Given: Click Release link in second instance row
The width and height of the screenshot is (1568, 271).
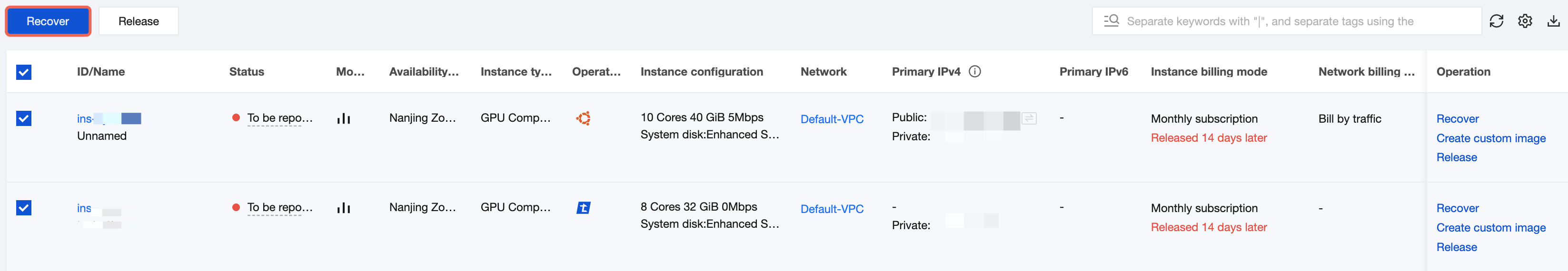Looking at the screenshot, I should click(x=1457, y=247).
